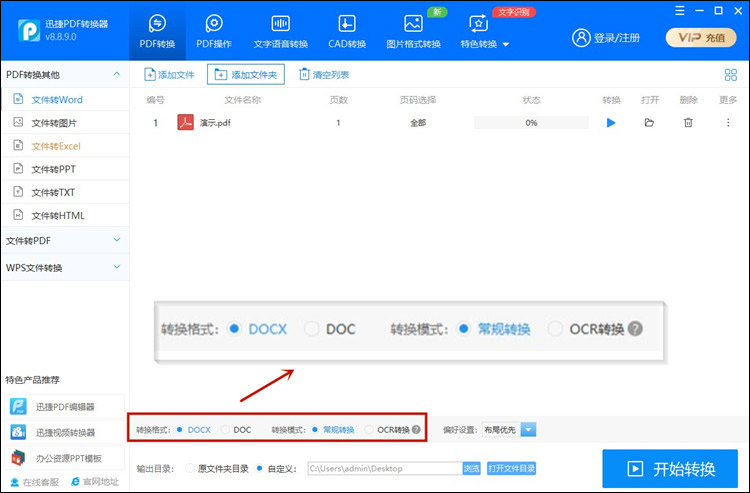Click the 文件名称 column header
The height and width of the screenshot is (493, 750).
pyautogui.click(x=243, y=100)
